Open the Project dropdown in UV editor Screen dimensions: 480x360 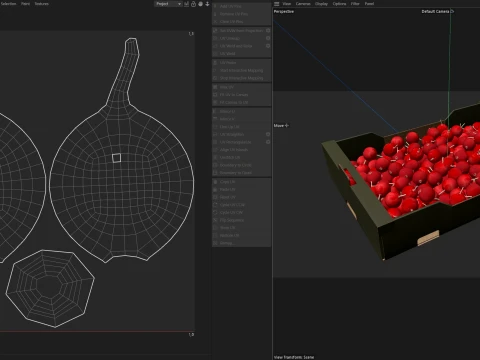coord(168,4)
